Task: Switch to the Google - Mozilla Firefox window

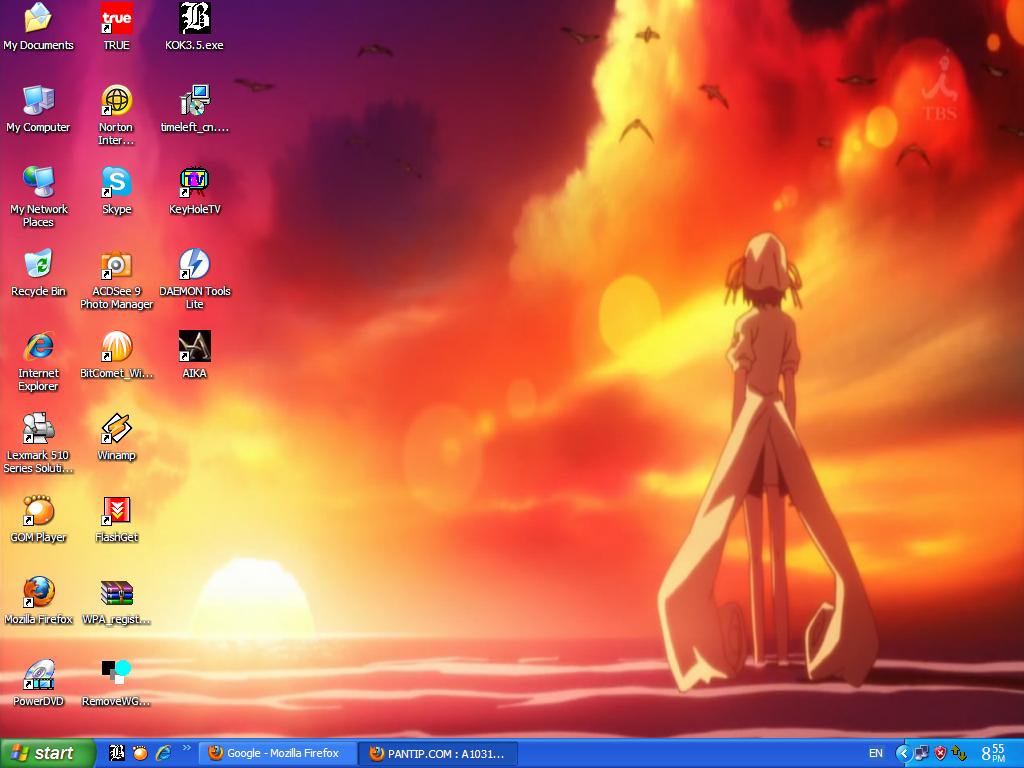Action: (278, 753)
